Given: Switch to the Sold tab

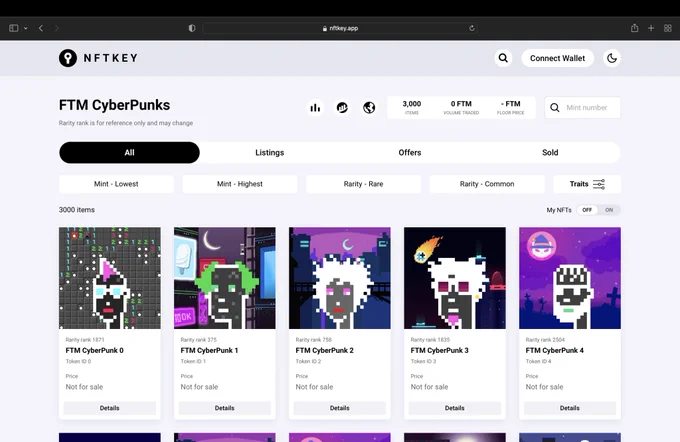Looking at the screenshot, I should point(550,153).
